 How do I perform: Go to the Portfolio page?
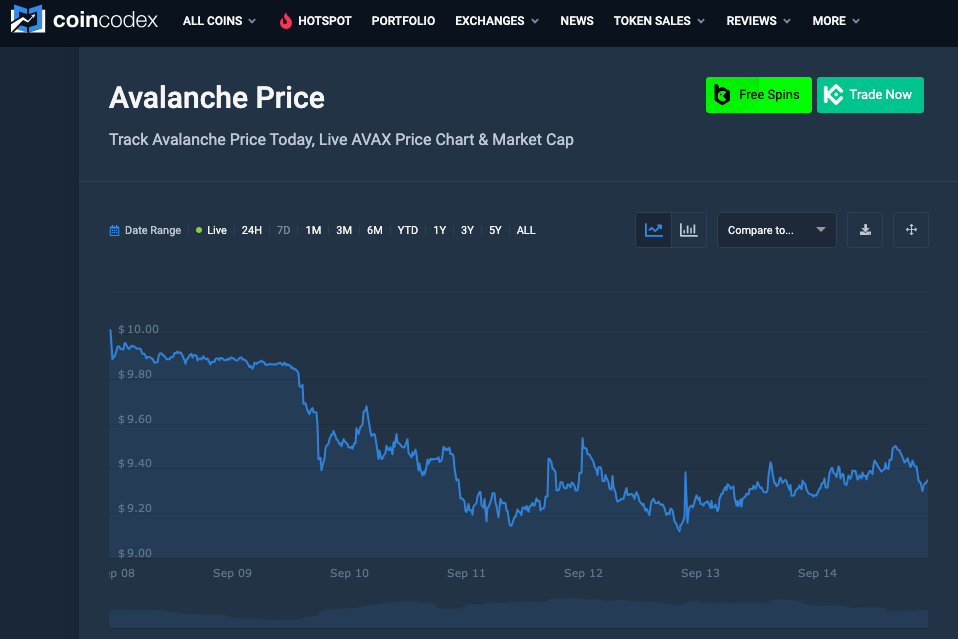coord(403,21)
